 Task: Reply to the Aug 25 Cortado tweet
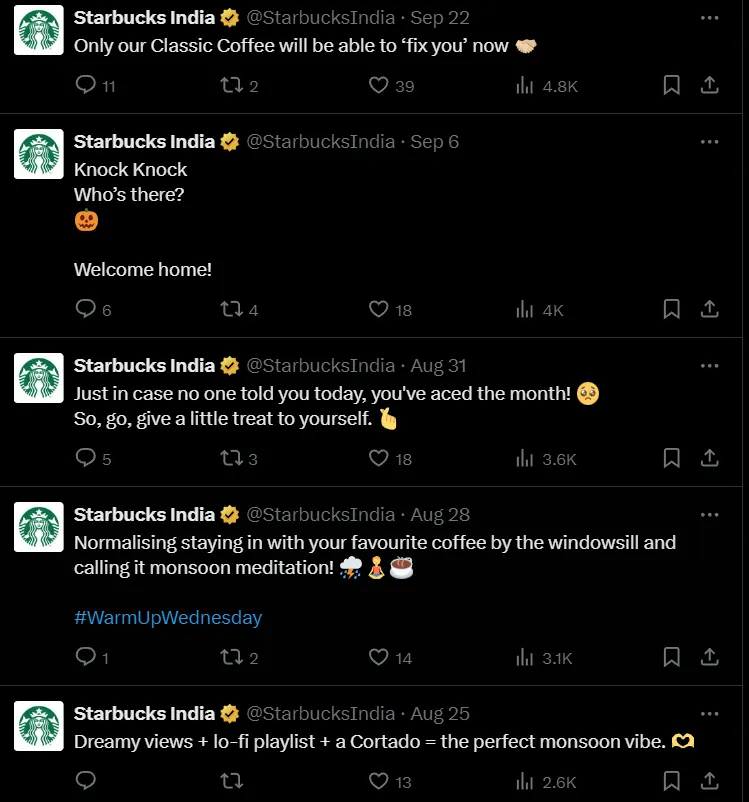[85, 781]
